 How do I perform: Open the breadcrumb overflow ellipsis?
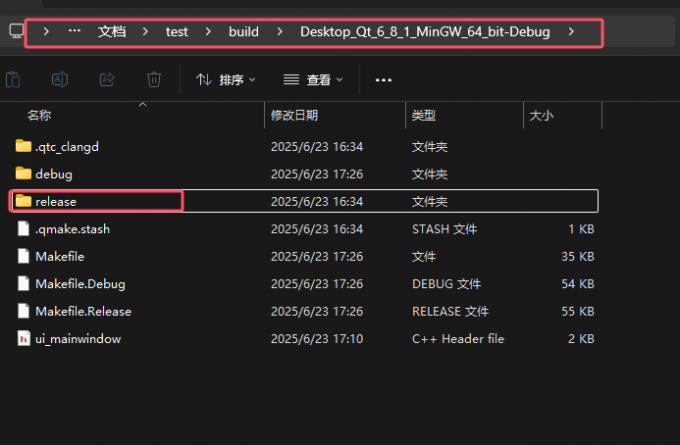(74, 31)
